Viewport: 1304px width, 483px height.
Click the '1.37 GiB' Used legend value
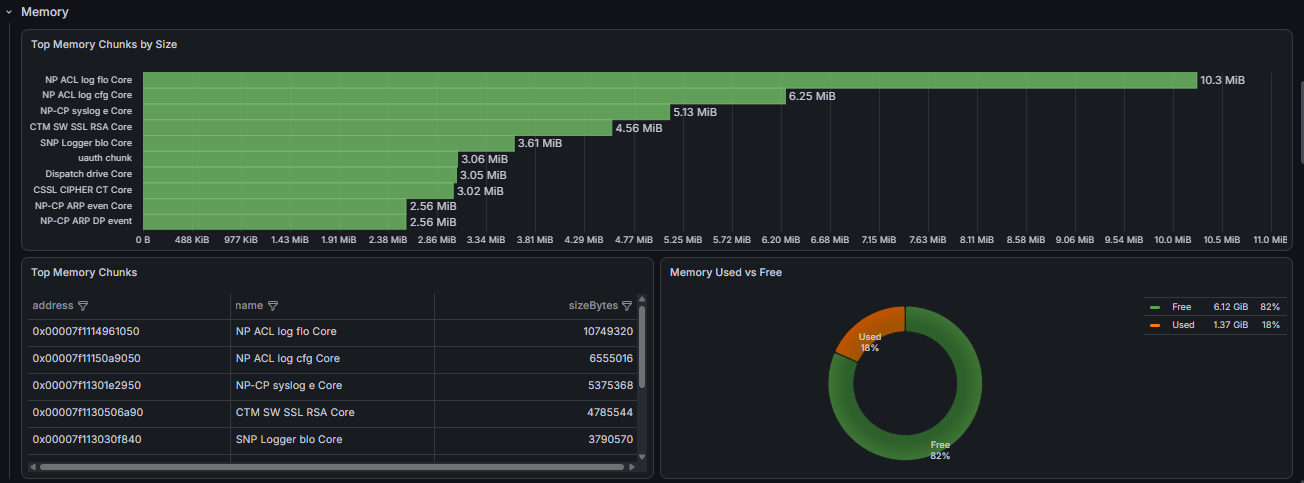[x=1230, y=325]
